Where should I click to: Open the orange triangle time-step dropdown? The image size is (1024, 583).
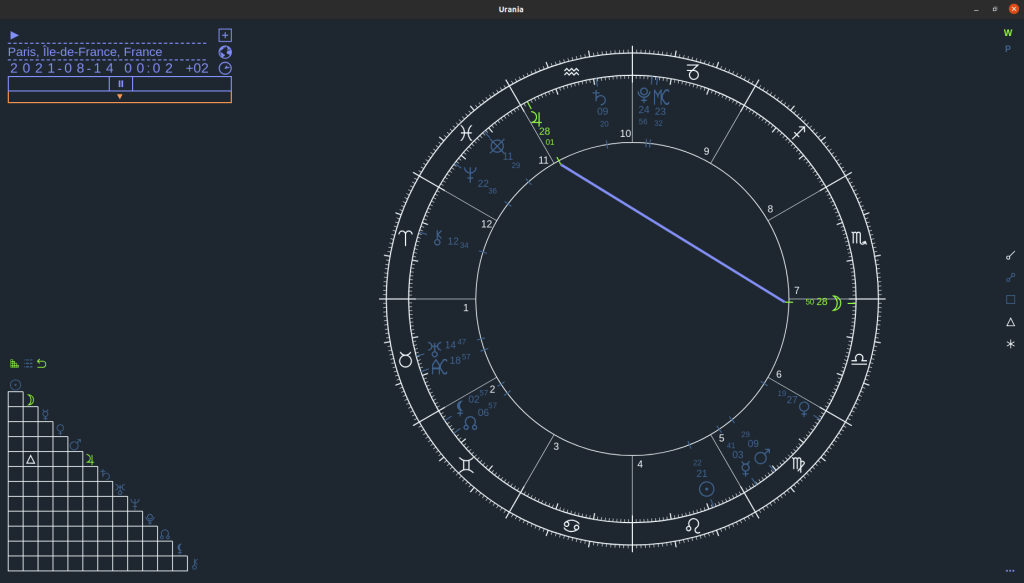[120, 95]
